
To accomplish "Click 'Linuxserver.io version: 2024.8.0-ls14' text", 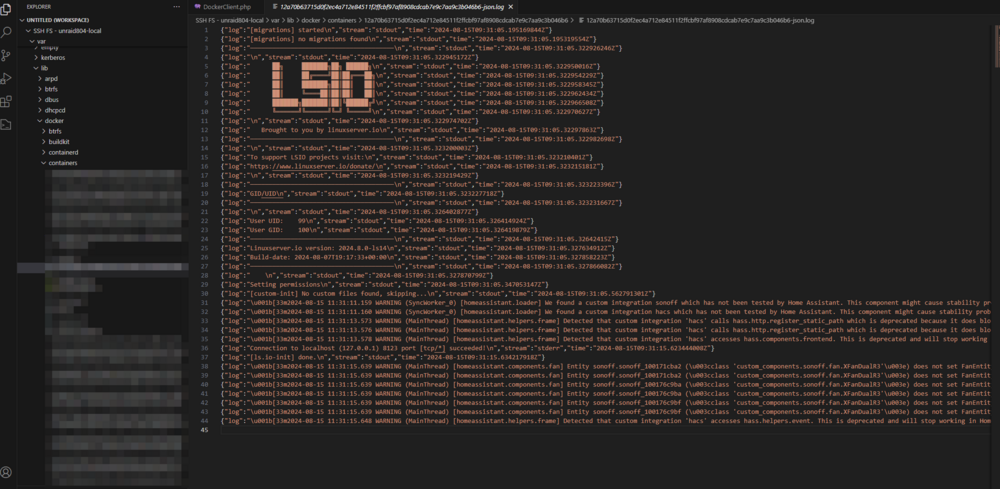I will pos(319,247).
